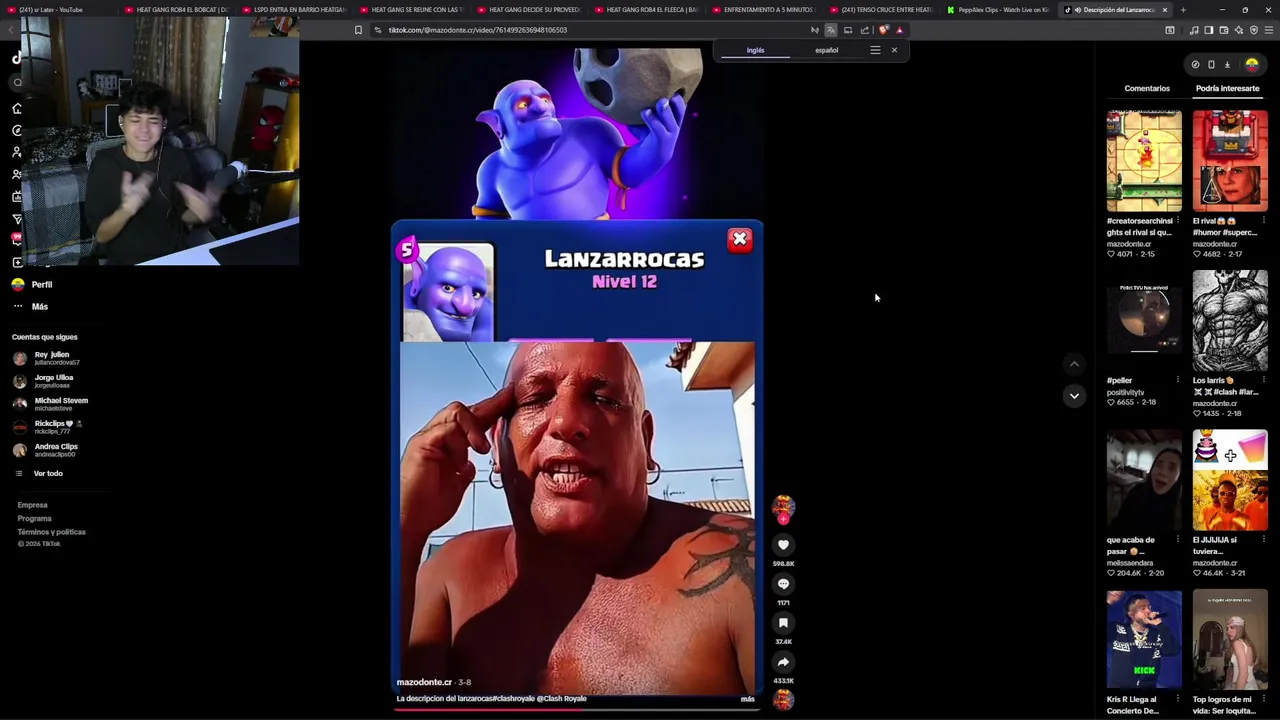Open search magnifier in TikTok sidebar

[x=17, y=83]
